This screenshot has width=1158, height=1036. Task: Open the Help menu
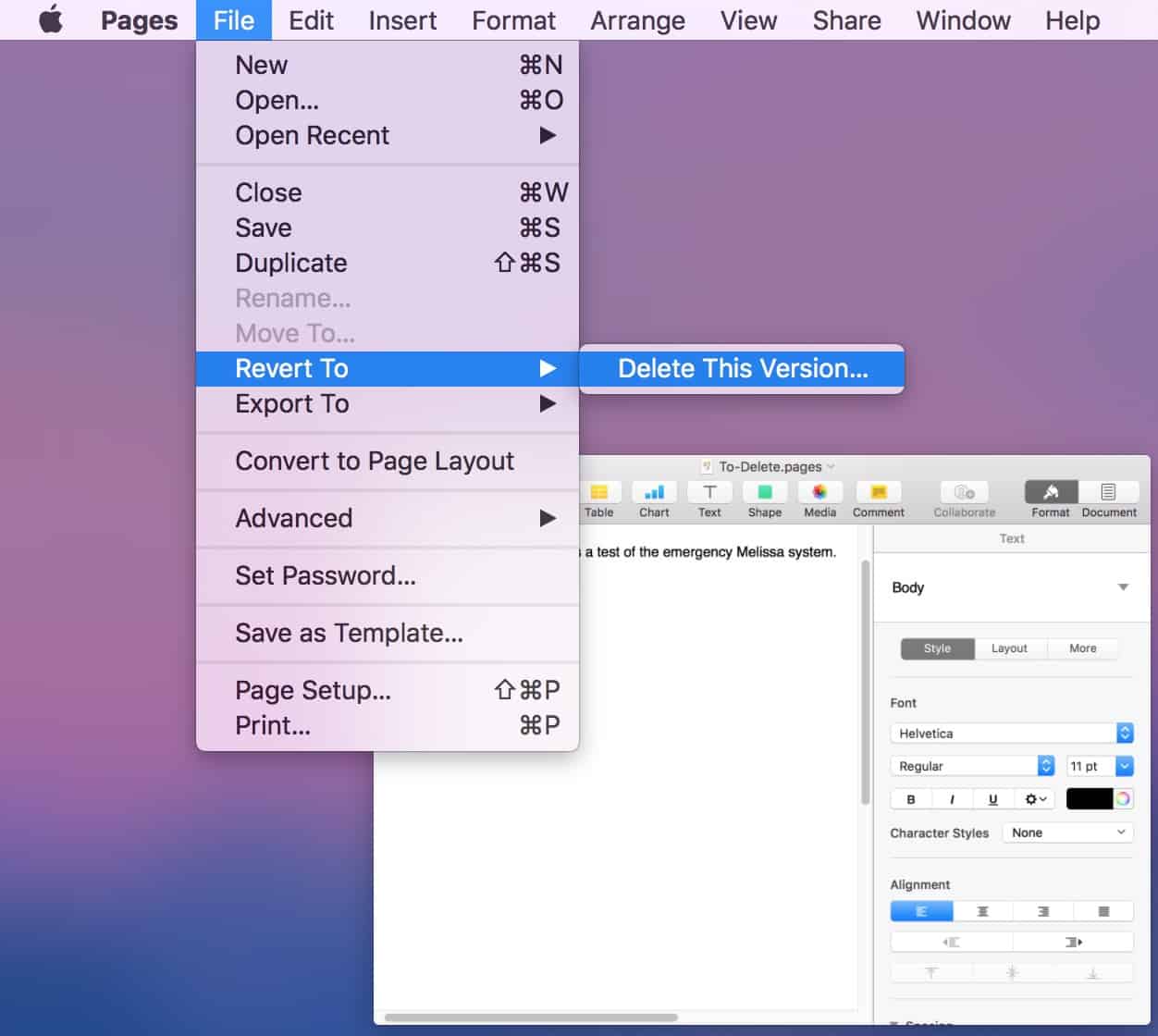tap(1072, 19)
